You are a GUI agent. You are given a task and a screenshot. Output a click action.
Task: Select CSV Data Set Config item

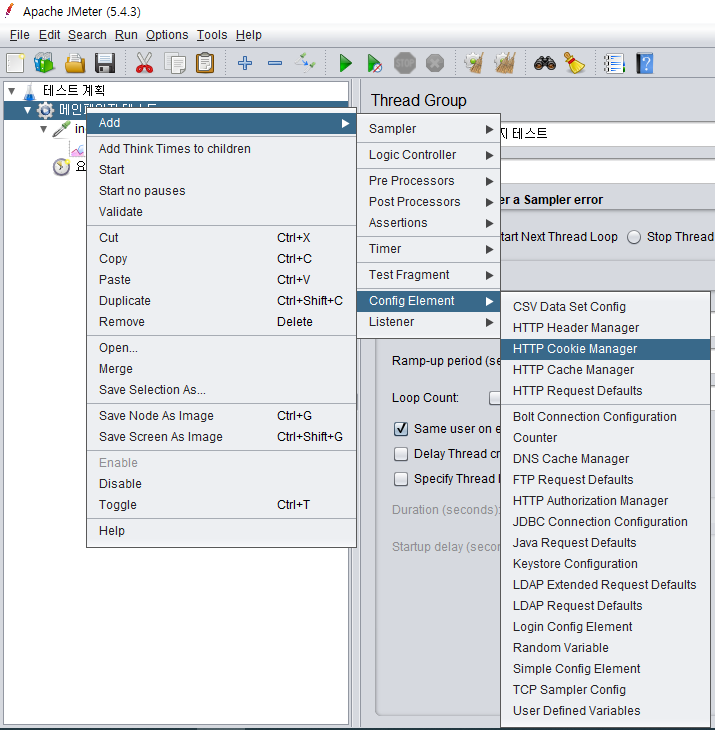(569, 307)
